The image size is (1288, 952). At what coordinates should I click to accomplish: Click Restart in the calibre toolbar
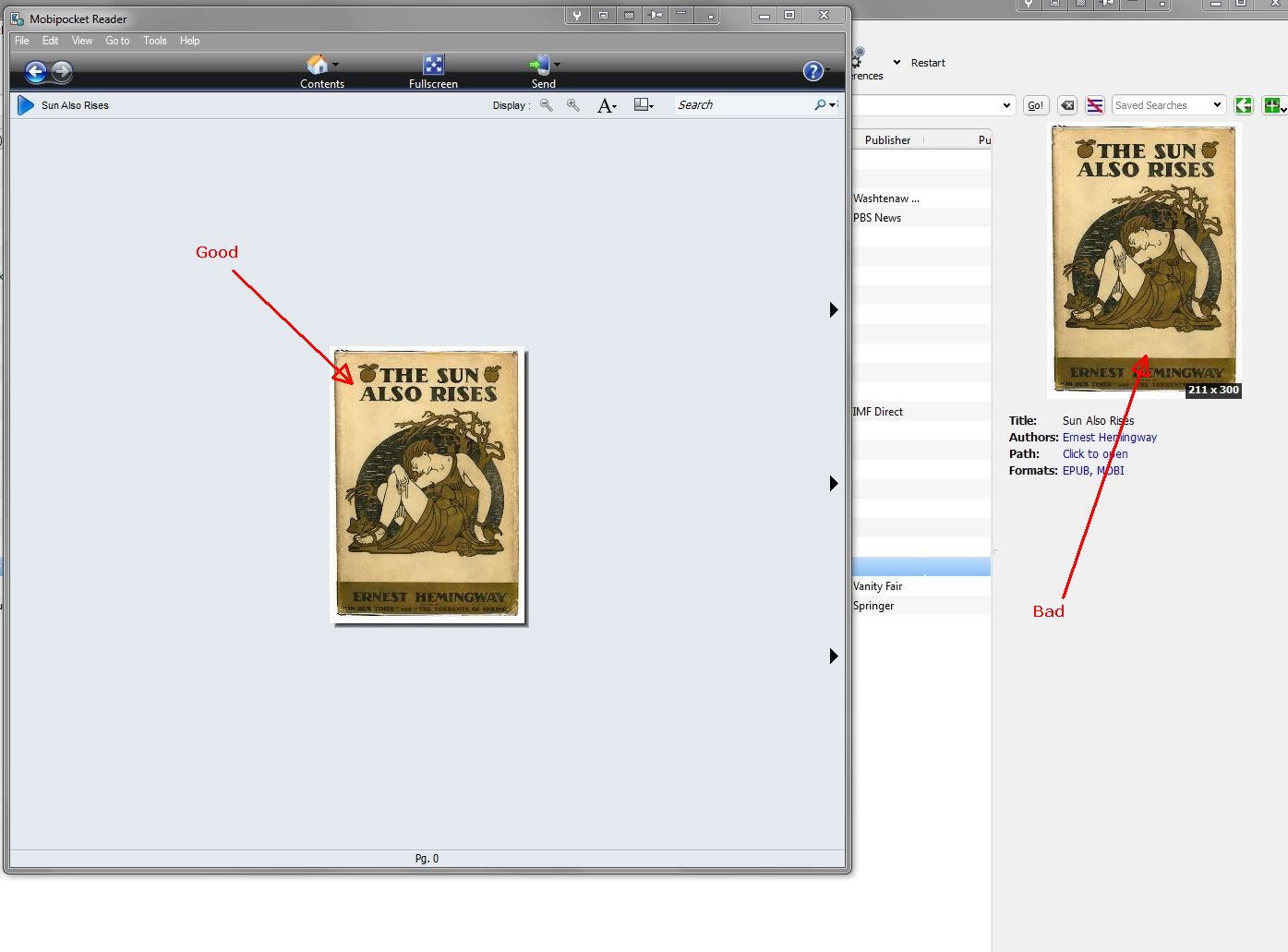(928, 63)
